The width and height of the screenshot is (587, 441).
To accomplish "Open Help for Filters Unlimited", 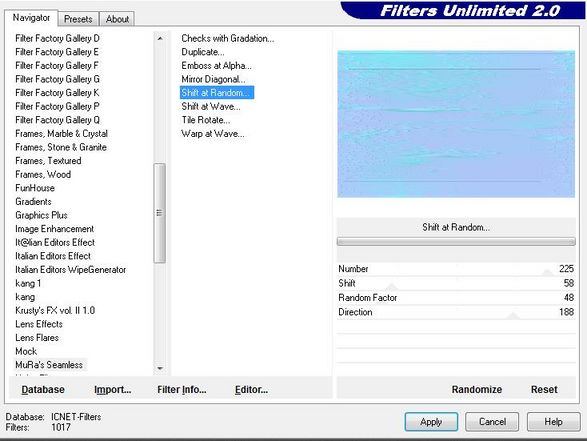I will click(x=553, y=422).
